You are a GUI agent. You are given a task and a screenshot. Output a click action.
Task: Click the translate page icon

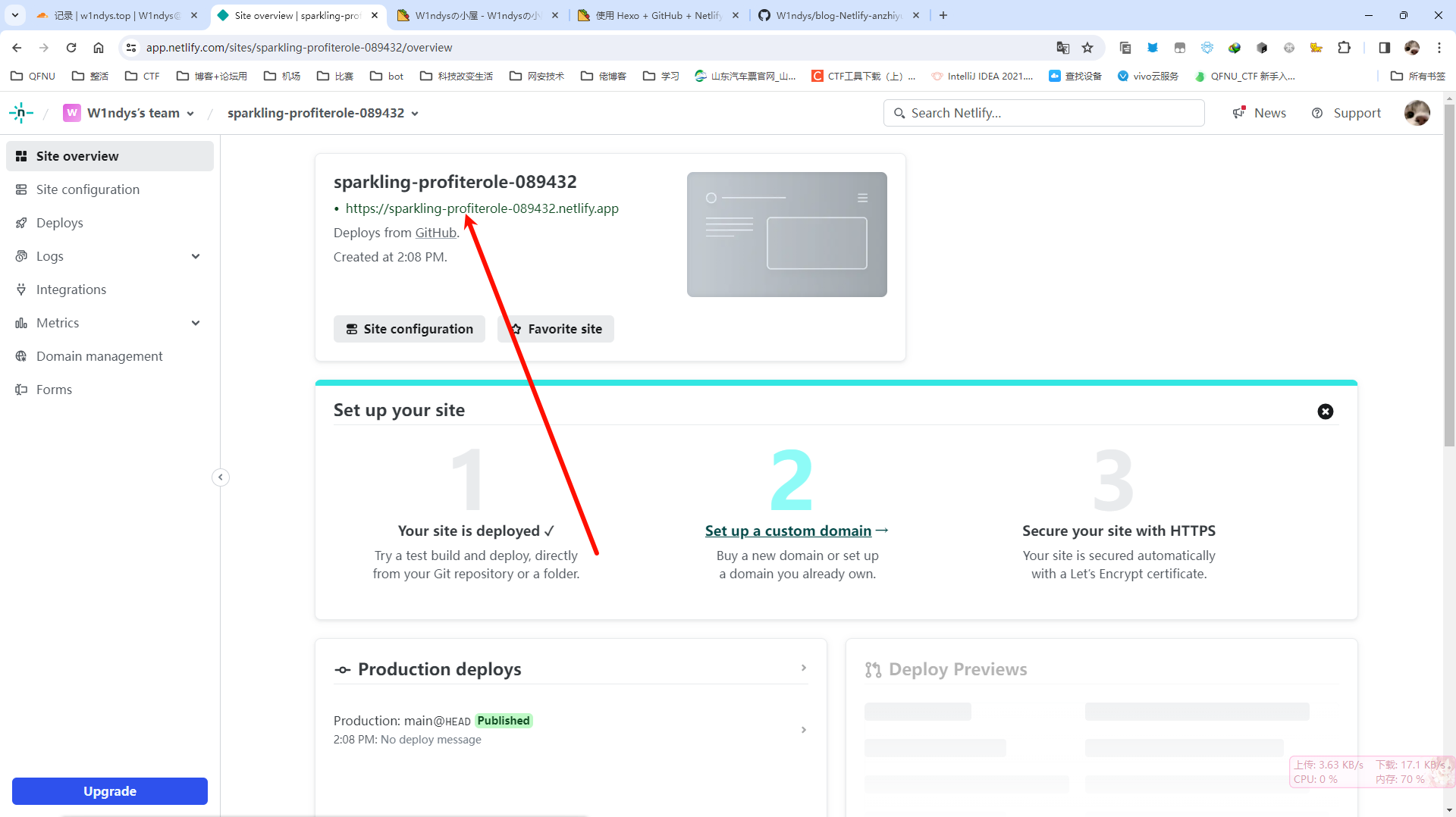[x=1062, y=48]
